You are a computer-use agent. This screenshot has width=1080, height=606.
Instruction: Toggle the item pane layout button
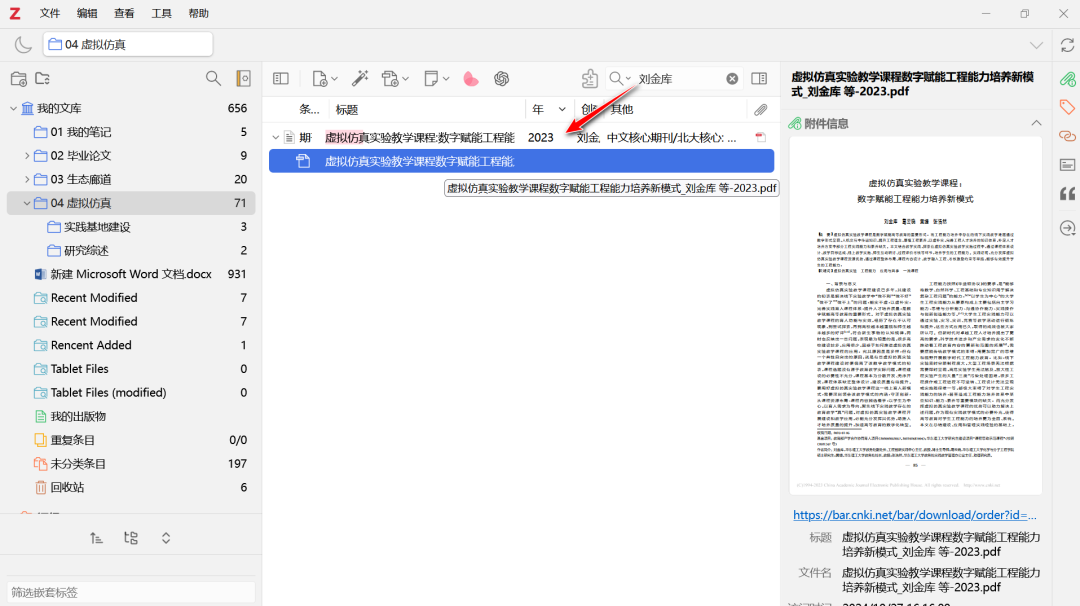(x=759, y=78)
